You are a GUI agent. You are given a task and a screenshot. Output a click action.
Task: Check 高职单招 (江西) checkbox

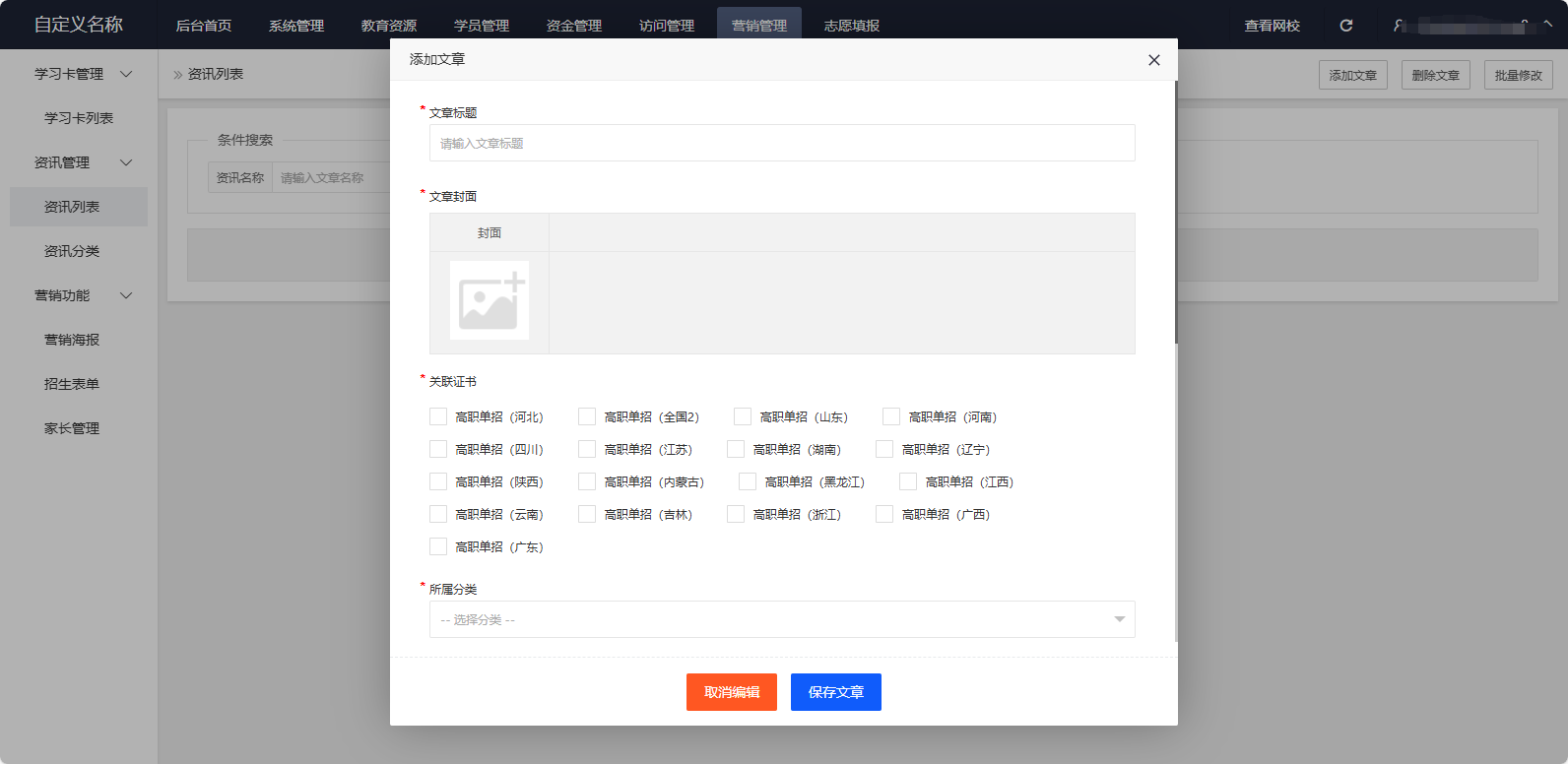(x=908, y=481)
